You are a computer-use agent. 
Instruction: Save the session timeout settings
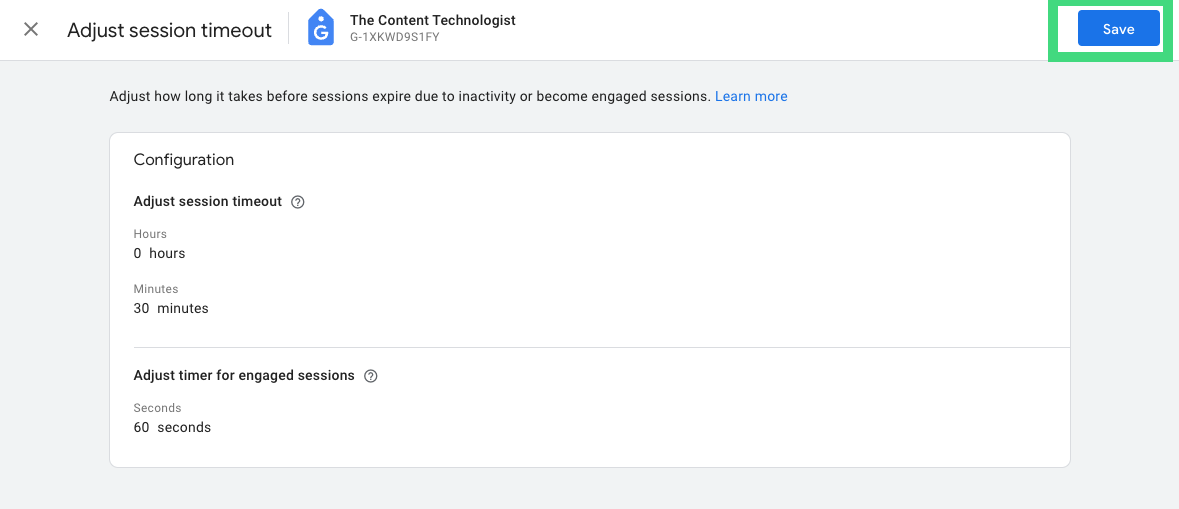pyautogui.click(x=1118, y=29)
